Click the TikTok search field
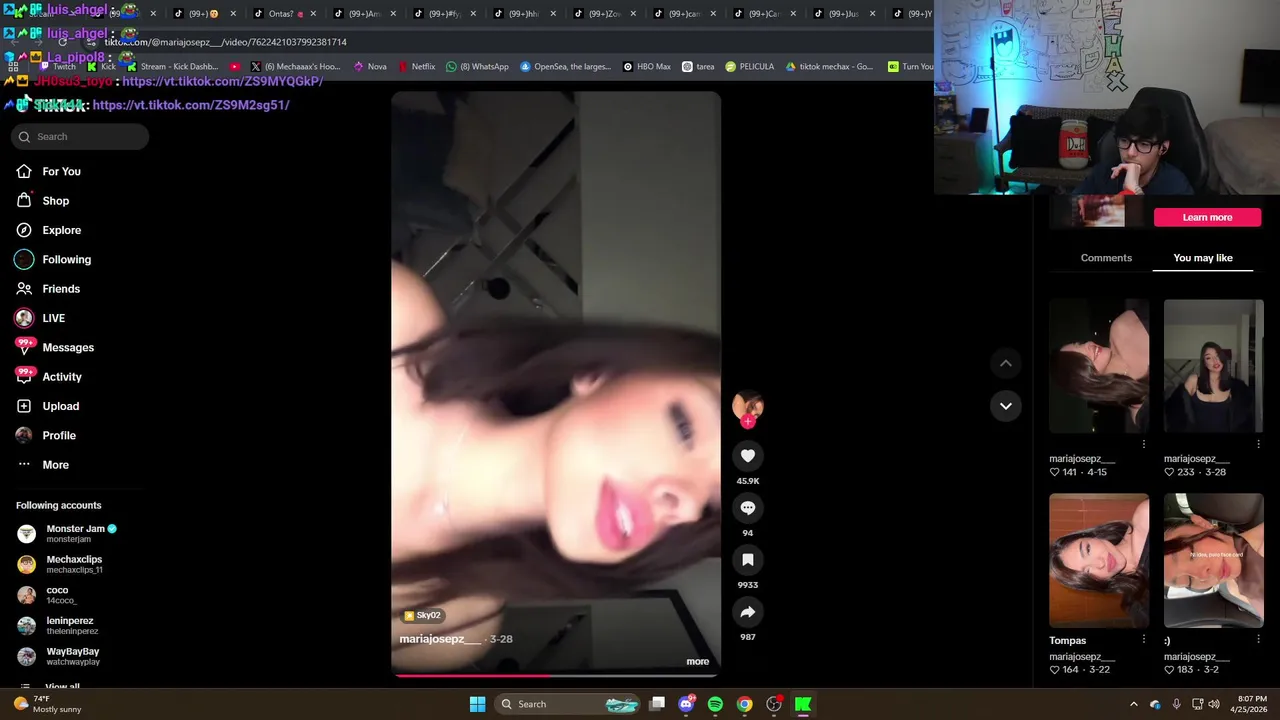 (80, 137)
